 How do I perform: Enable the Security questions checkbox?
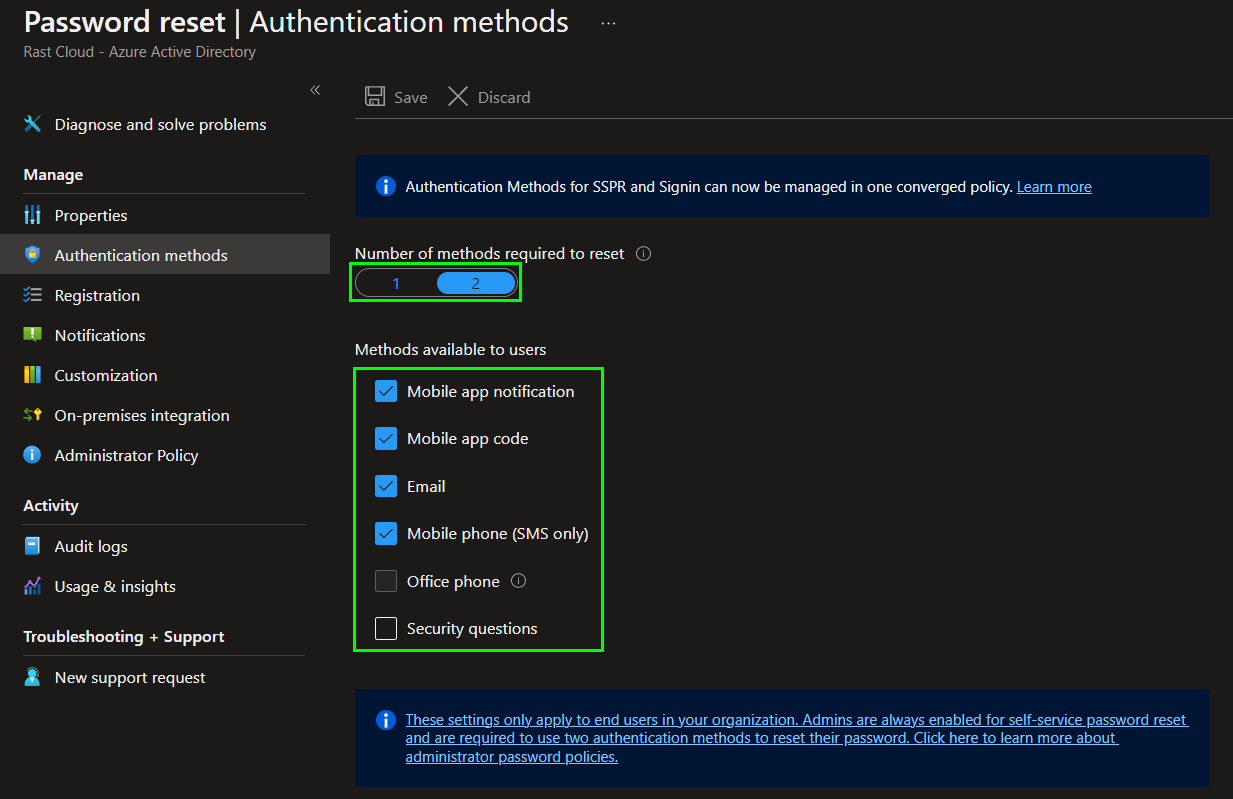(386, 628)
